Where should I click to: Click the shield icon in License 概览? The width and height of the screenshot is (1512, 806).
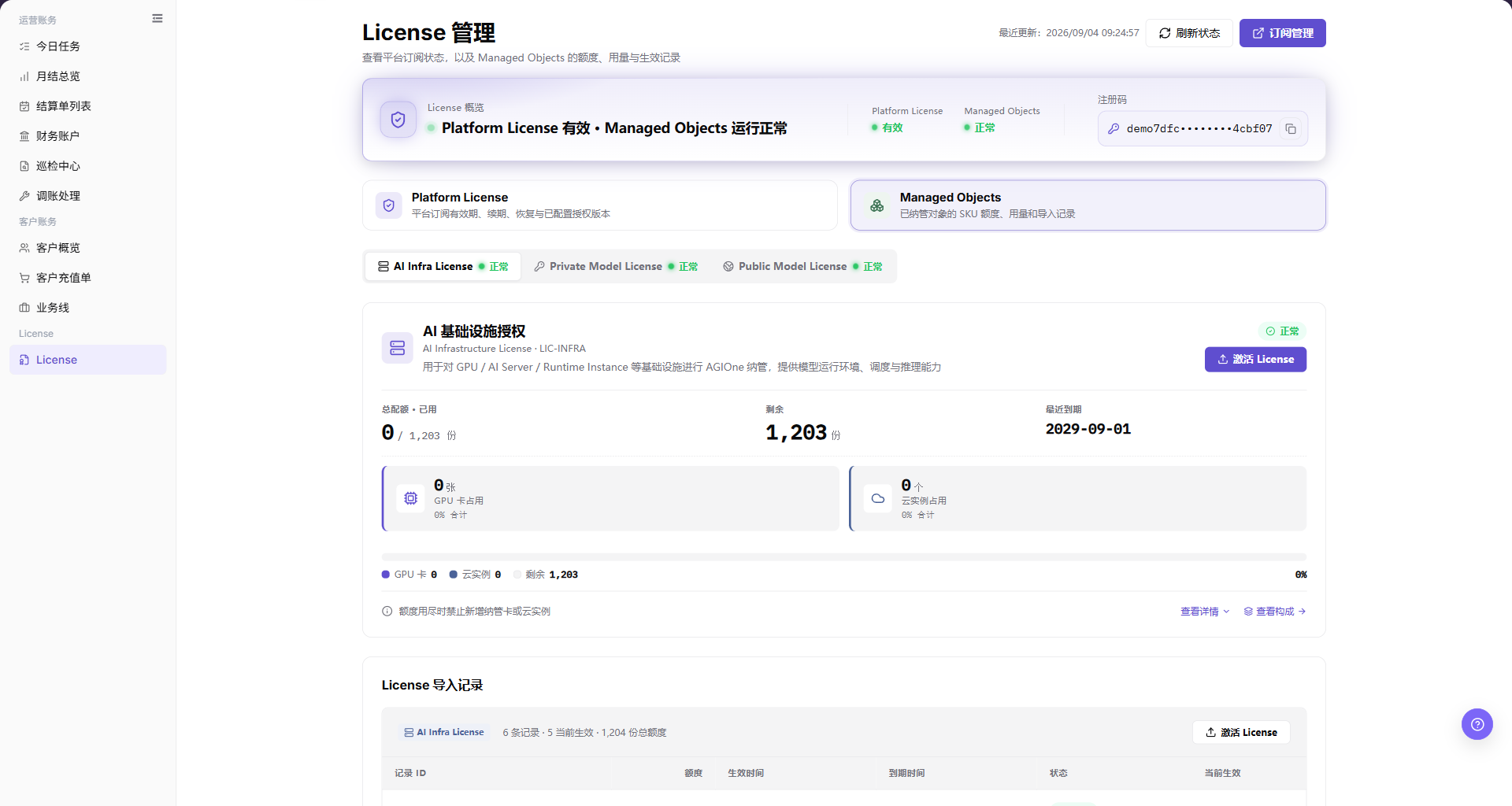[x=398, y=120]
